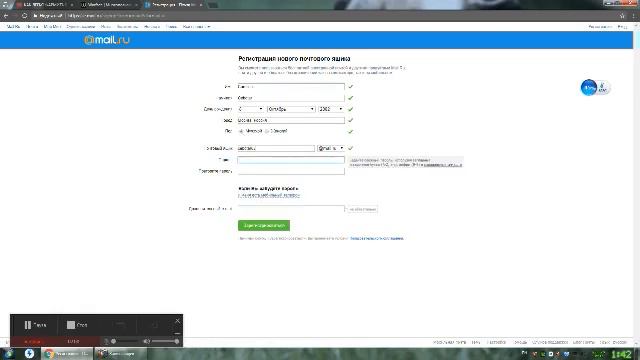Click the registration link at the top right
The width and height of the screenshot is (640, 360).
point(600,27)
